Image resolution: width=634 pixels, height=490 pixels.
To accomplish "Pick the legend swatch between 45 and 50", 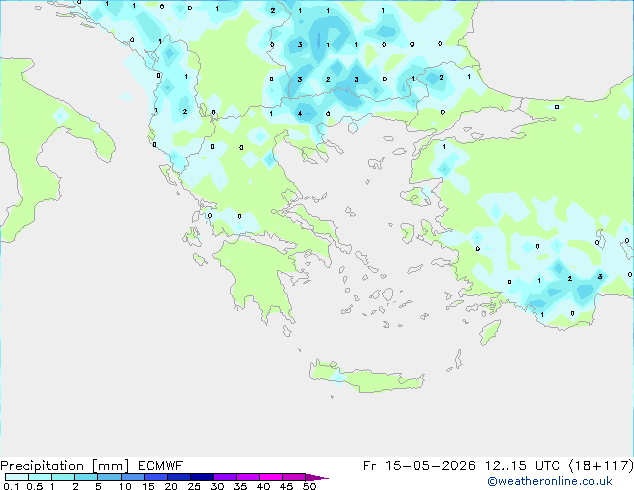I will point(294,477).
